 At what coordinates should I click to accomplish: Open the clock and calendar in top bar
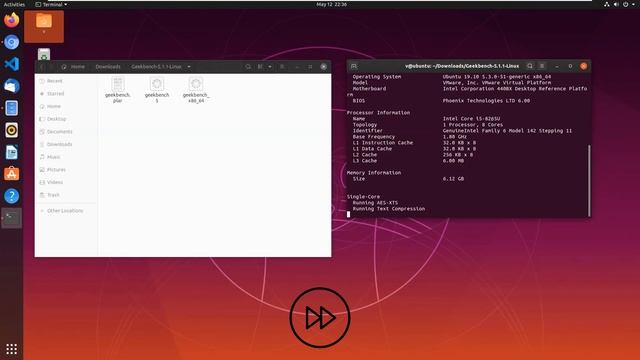pos(331,4)
